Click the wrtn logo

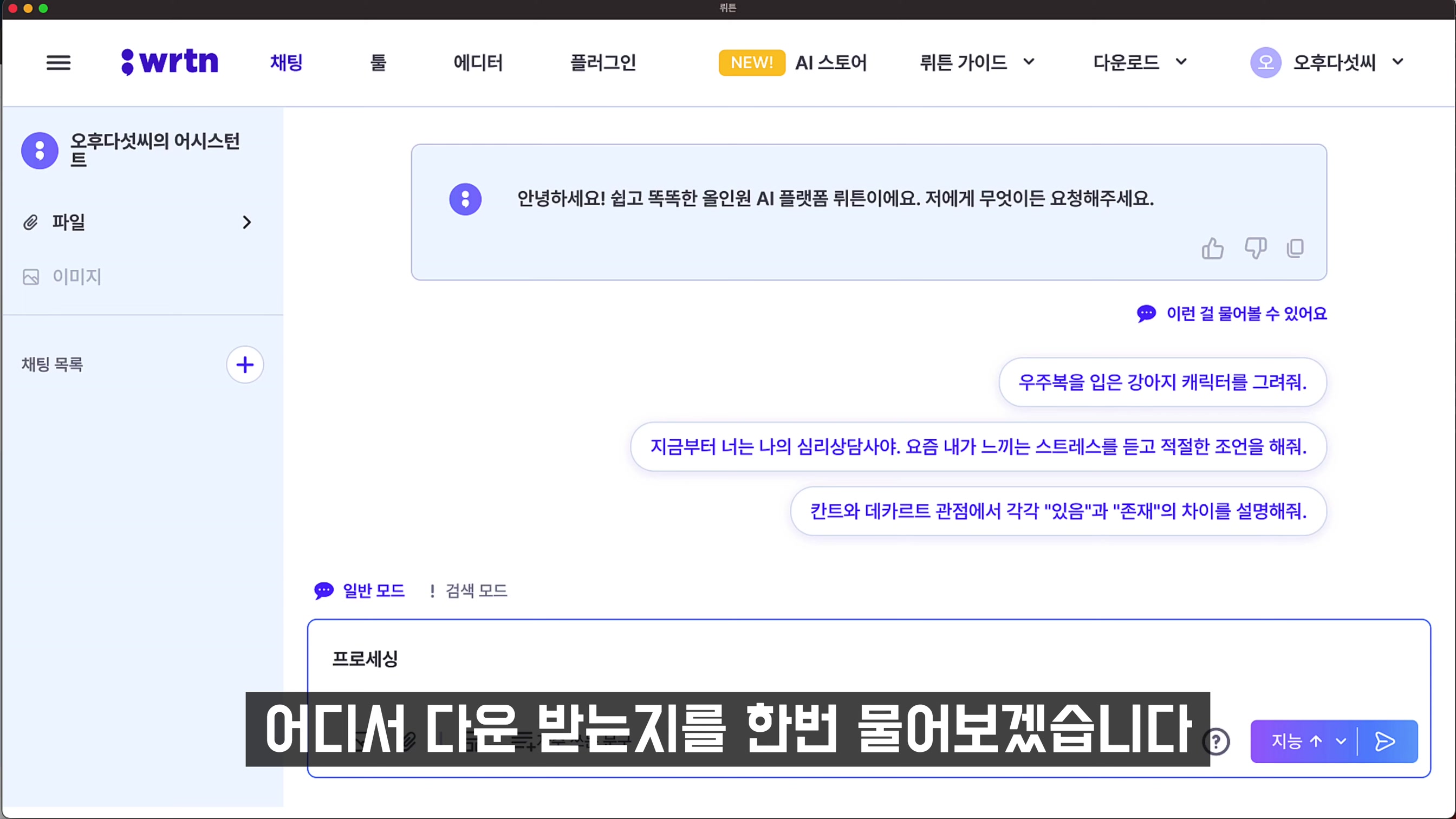[x=170, y=62]
